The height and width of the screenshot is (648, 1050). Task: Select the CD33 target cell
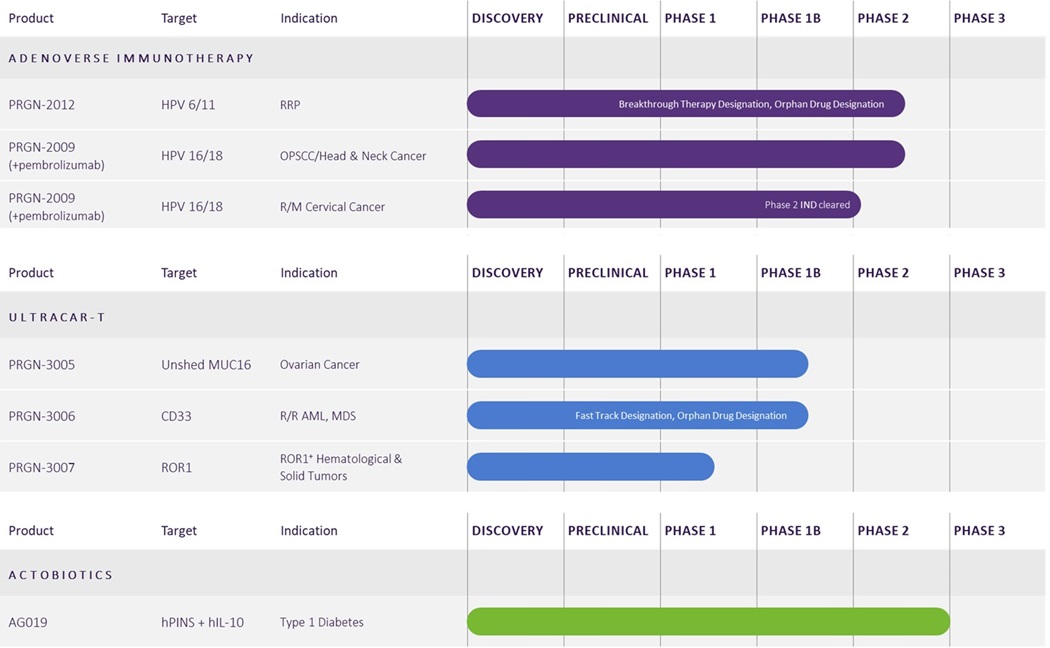[x=176, y=417]
